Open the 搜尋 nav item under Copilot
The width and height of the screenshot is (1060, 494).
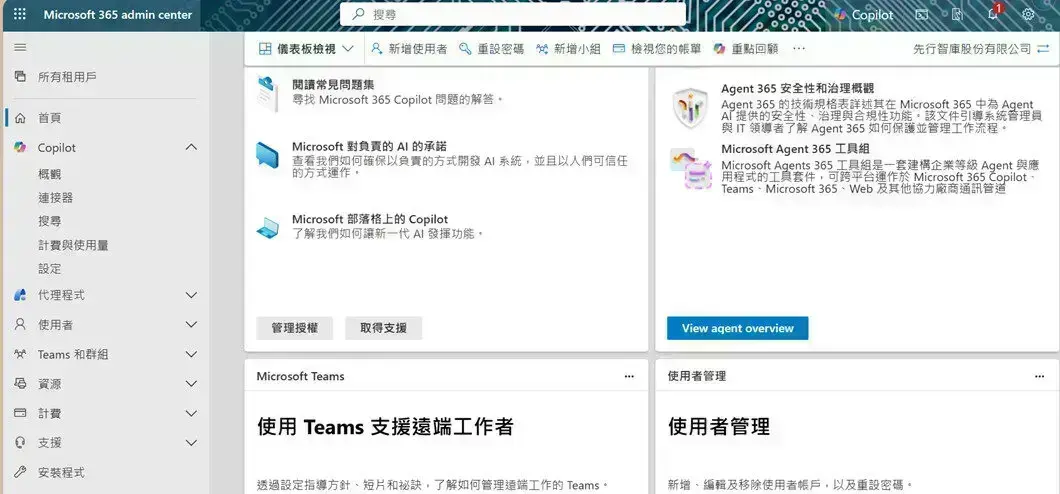pyautogui.click(x=49, y=221)
